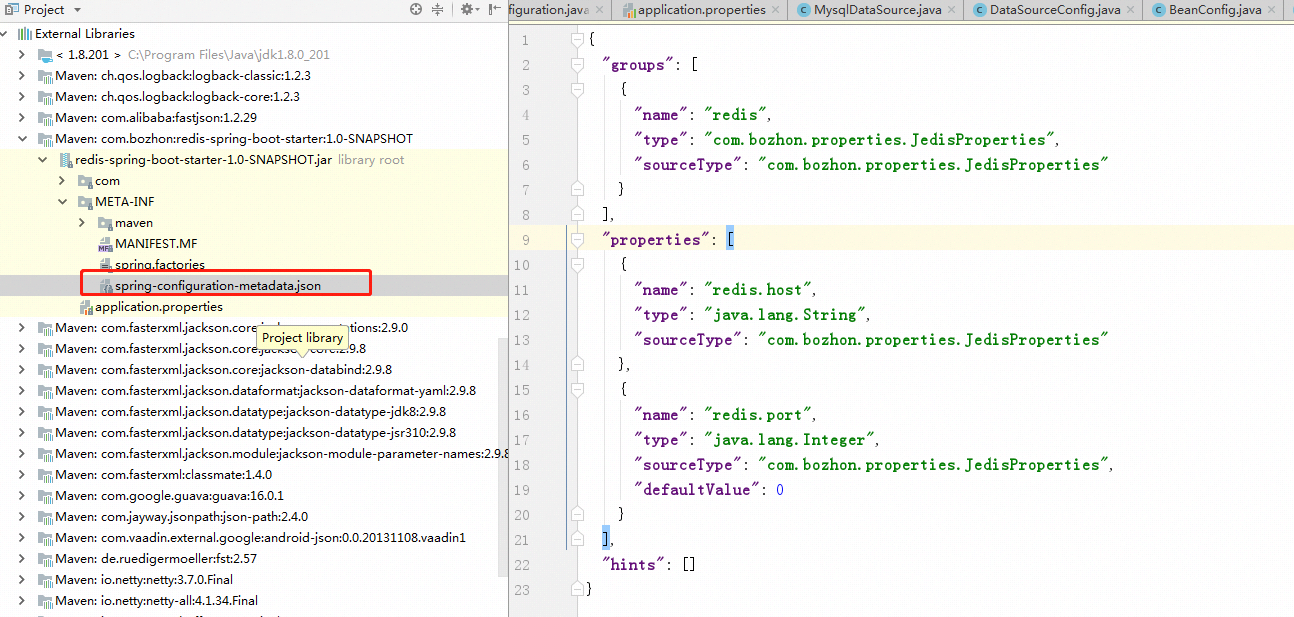Collapse the redis-spring-boot-starter jar chevron

pyautogui.click(x=42, y=160)
